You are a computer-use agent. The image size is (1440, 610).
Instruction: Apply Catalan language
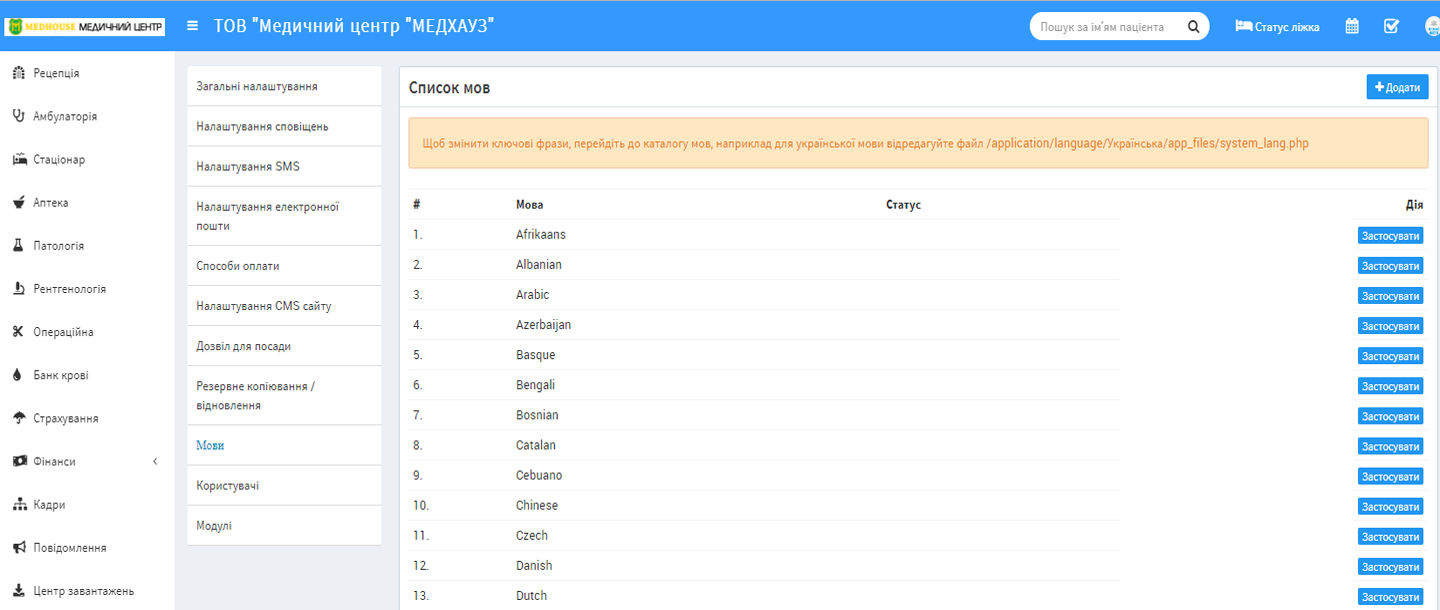click(x=1390, y=446)
